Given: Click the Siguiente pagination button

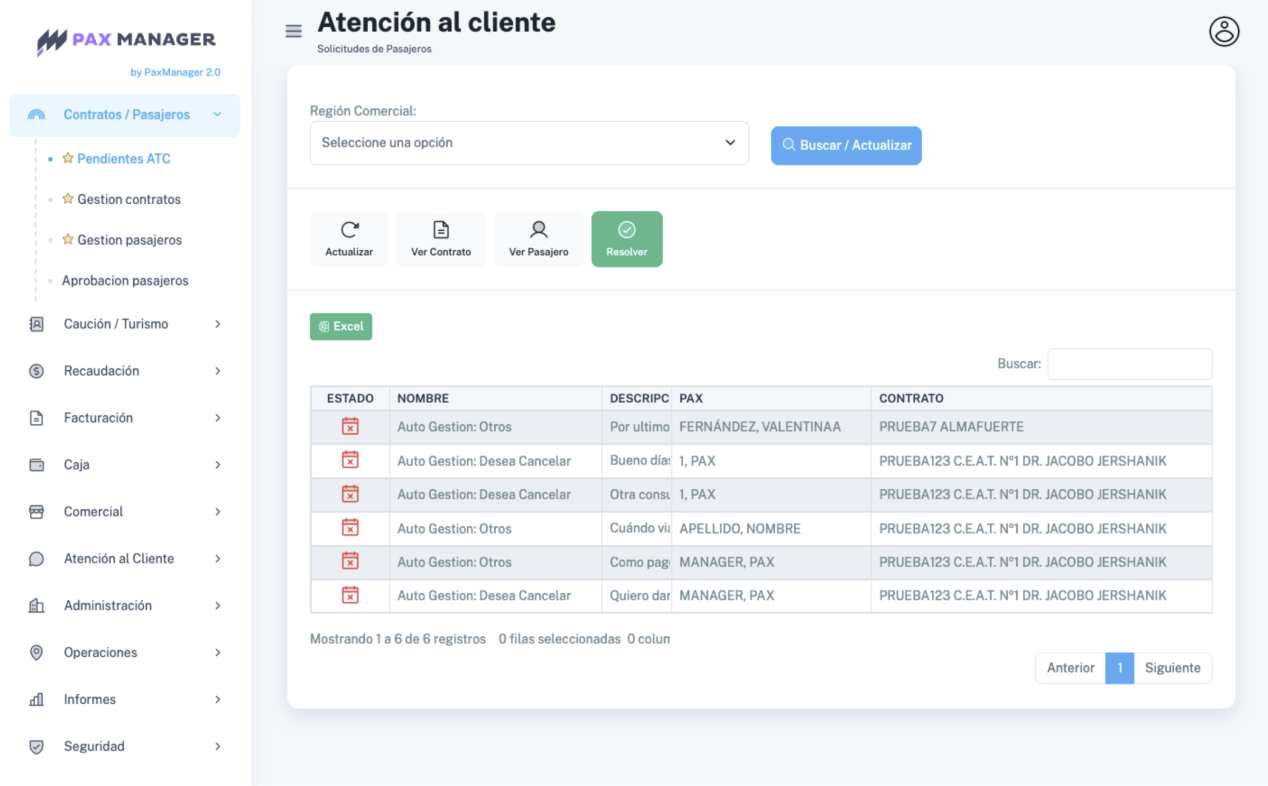Looking at the screenshot, I should pos(1172,668).
